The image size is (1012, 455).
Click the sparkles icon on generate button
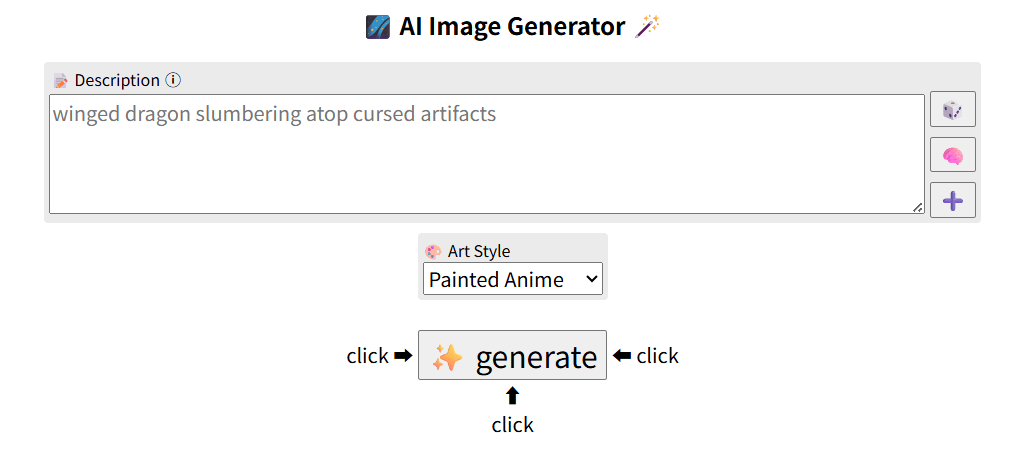pyautogui.click(x=447, y=357)
